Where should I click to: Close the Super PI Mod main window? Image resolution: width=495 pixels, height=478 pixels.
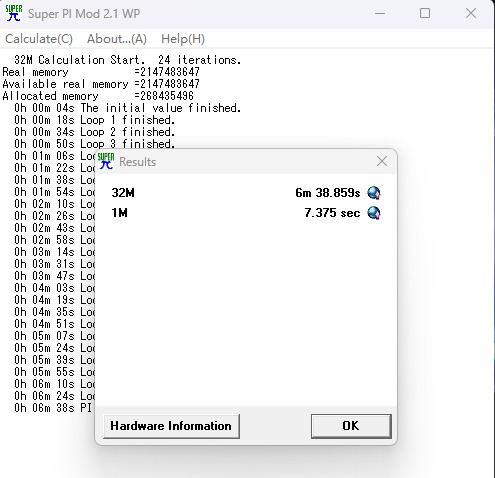(x=471, y=13)
